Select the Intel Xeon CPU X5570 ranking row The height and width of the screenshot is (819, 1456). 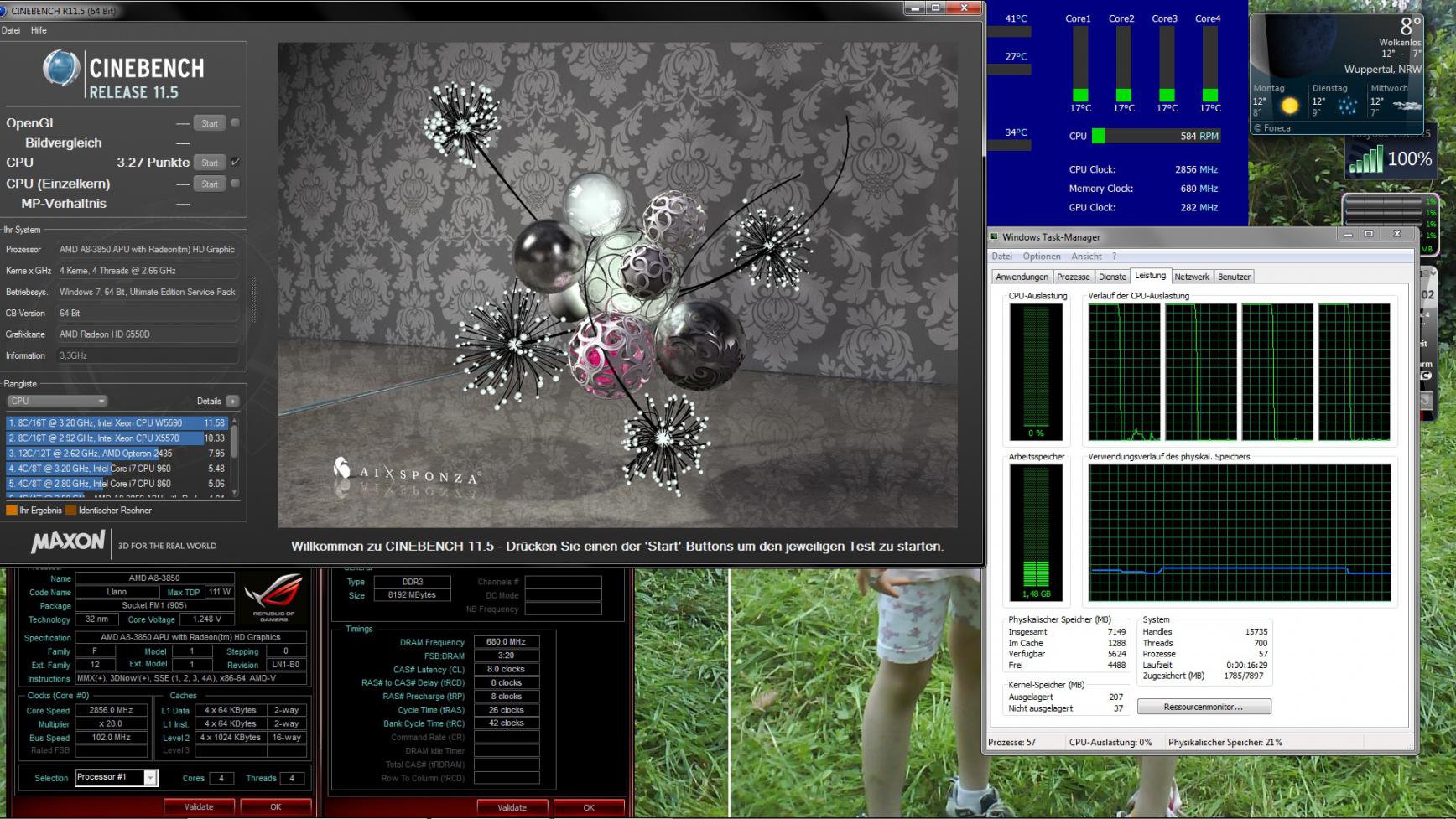coord(117,438)
